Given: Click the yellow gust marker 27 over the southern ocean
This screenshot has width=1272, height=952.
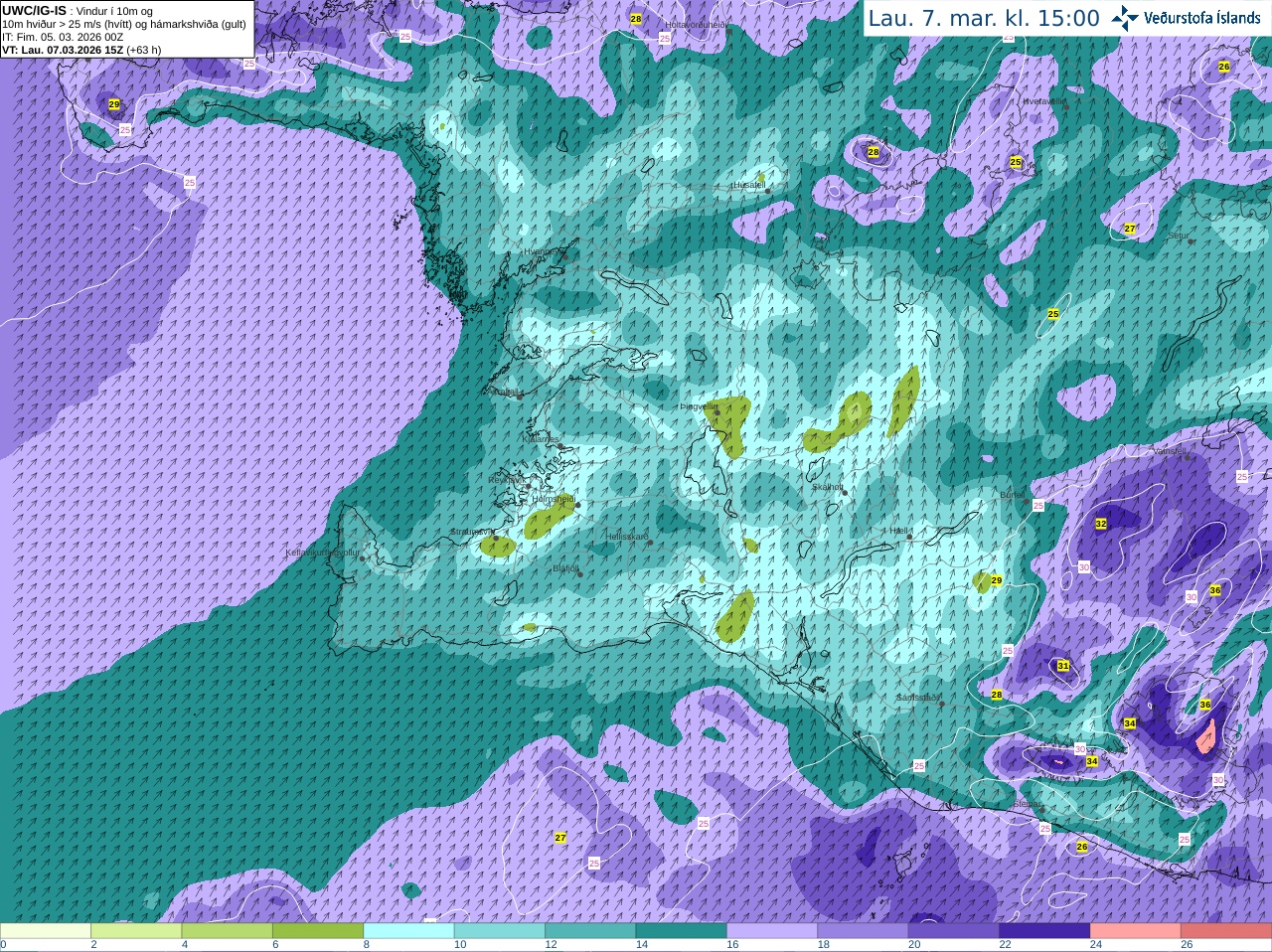Looking at the screenshot, I should pos(560,838).
